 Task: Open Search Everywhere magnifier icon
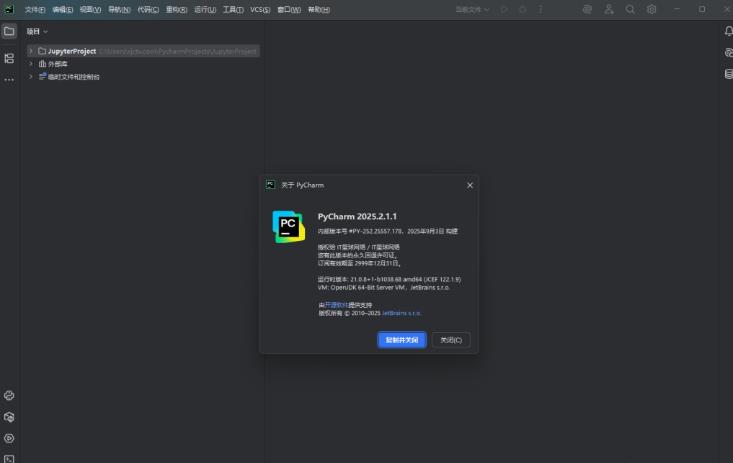click(x=630, y=9)
